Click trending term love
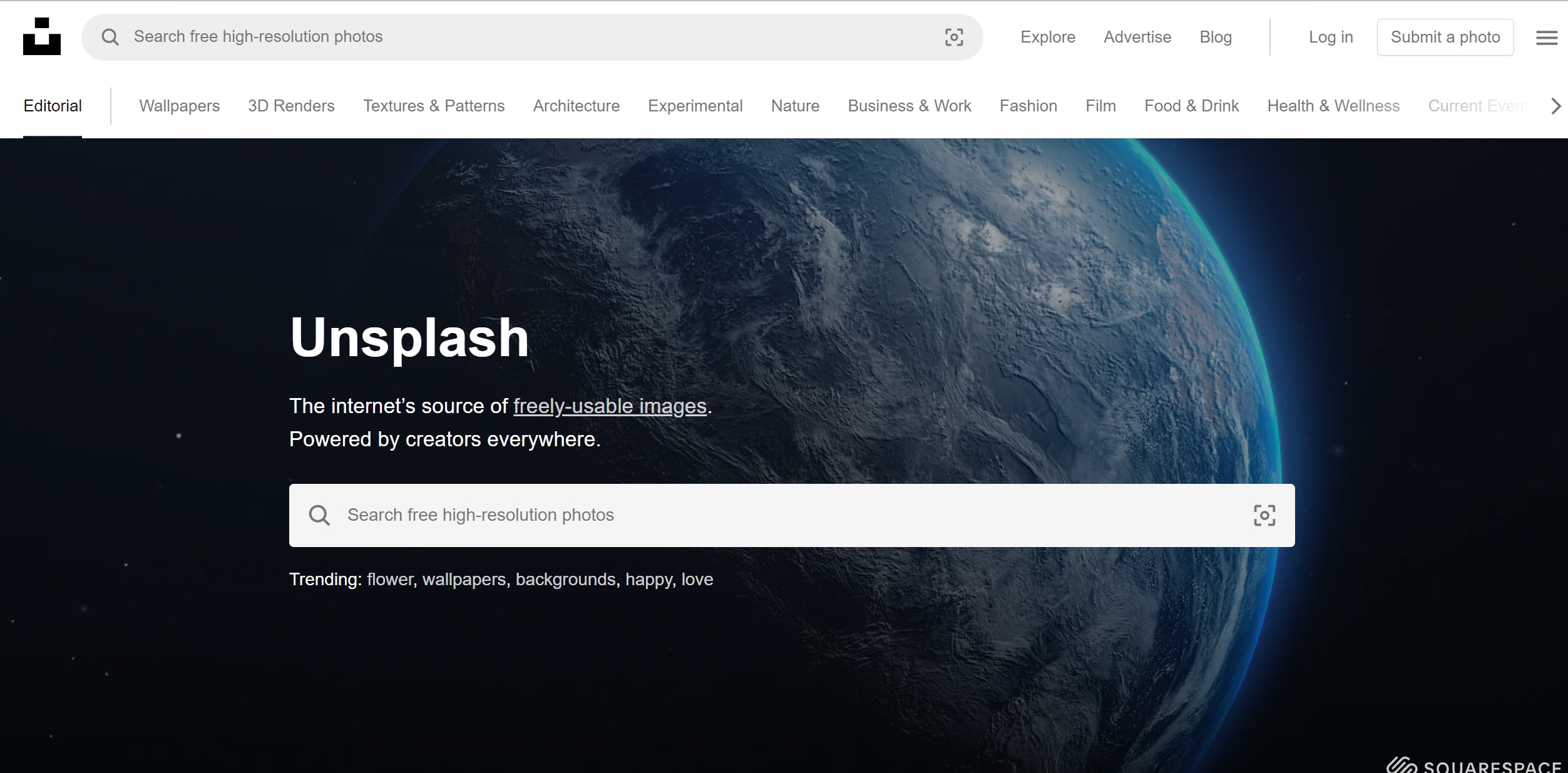 click(x=697, y=580)
